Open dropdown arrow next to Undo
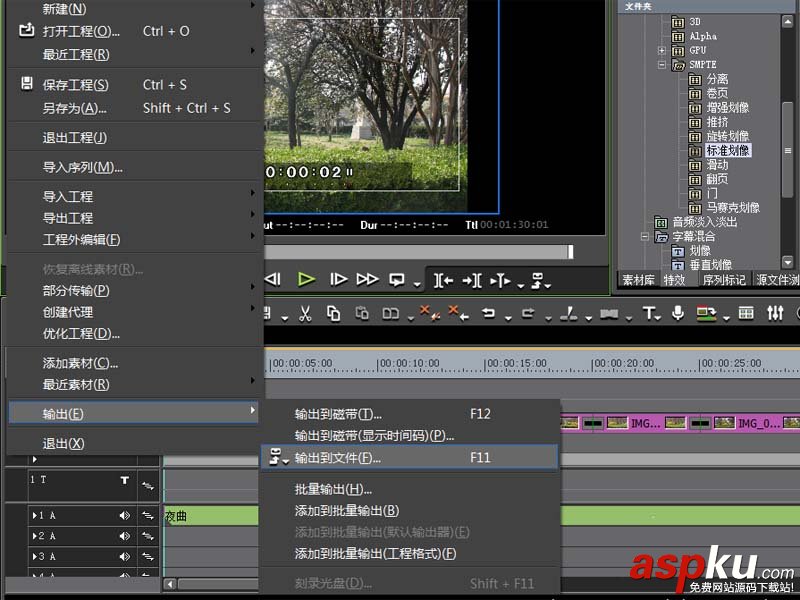This screenshot has height=600, width=800. [508, 319]
